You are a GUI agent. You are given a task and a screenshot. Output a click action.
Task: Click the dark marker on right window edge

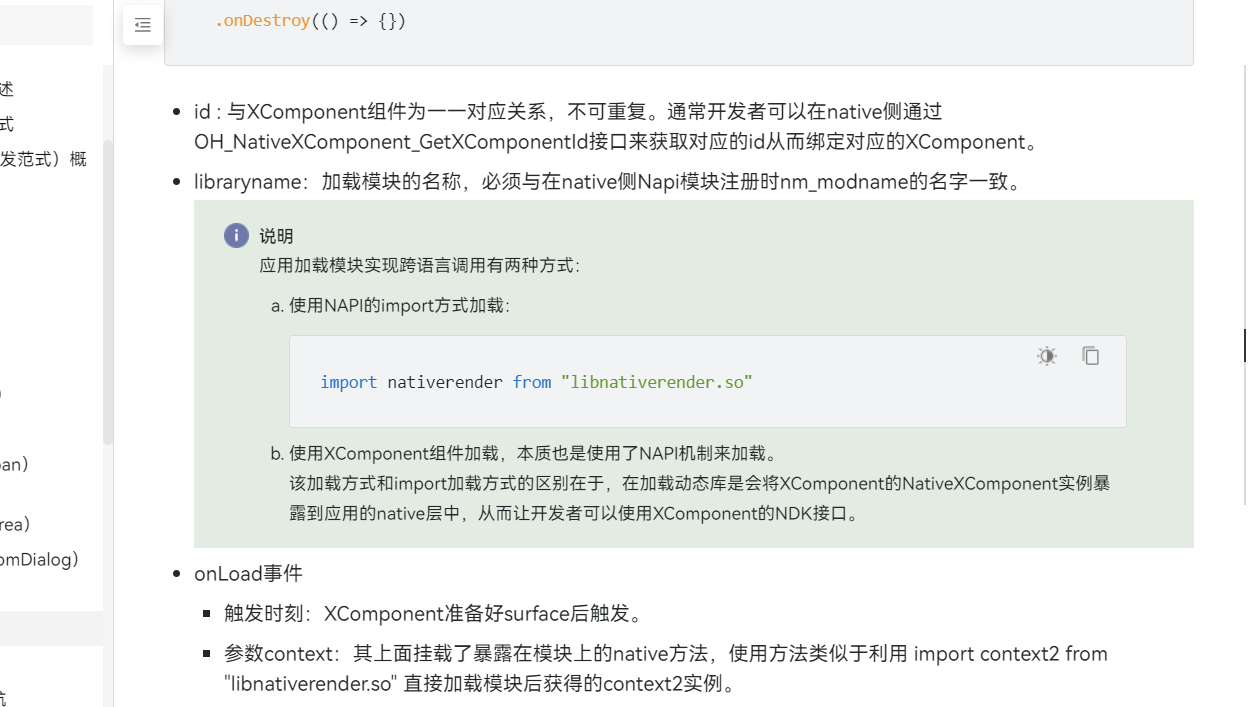pyautogui.click(x=1245, y=345)
